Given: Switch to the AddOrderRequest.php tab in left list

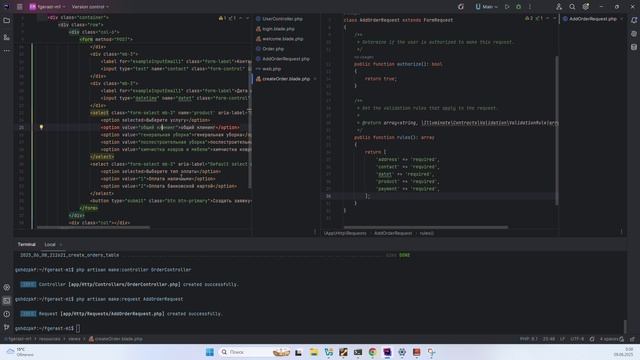Looking at the screenshot, I should tap(286, 59).
